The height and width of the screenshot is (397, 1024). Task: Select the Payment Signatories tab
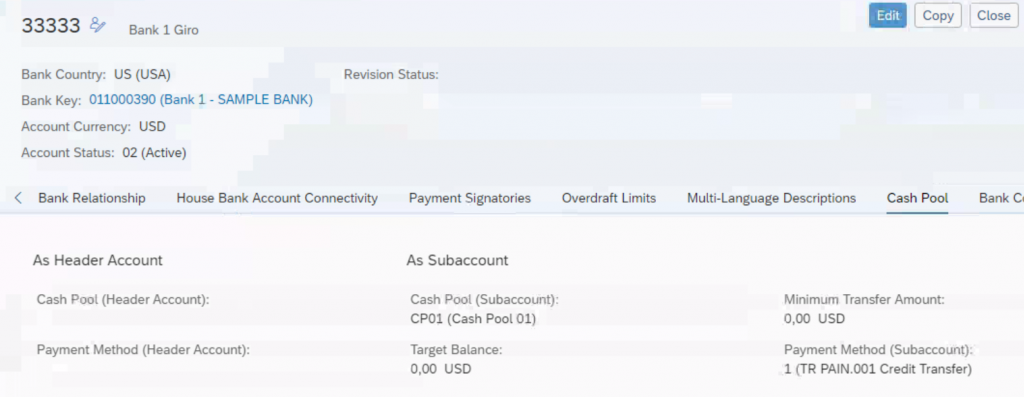[x=470, y=198]
